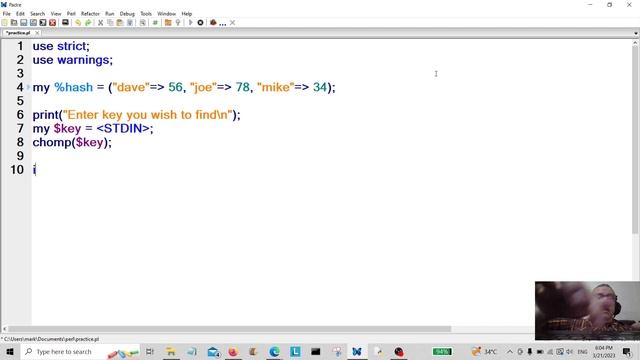Click the gray X icon ending the toolbar
Screen dimensions: 640x360
point(233,23)
